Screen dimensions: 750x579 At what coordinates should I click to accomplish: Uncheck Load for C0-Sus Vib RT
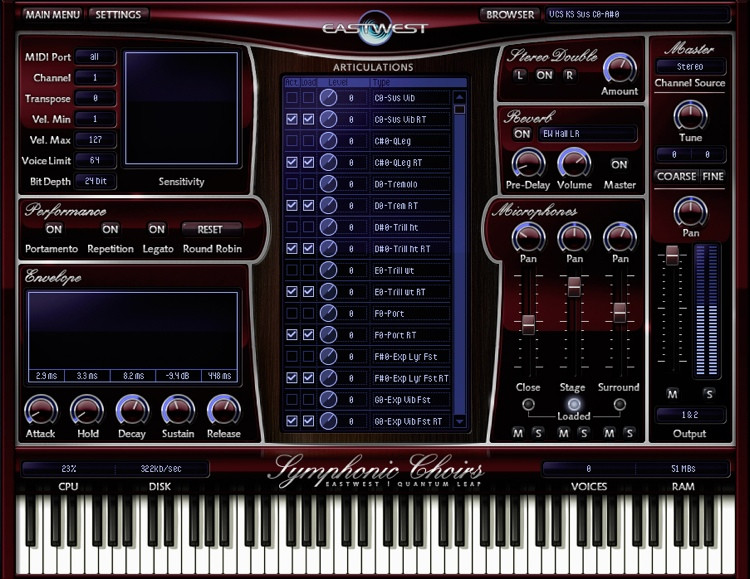(x=309, y=119)
